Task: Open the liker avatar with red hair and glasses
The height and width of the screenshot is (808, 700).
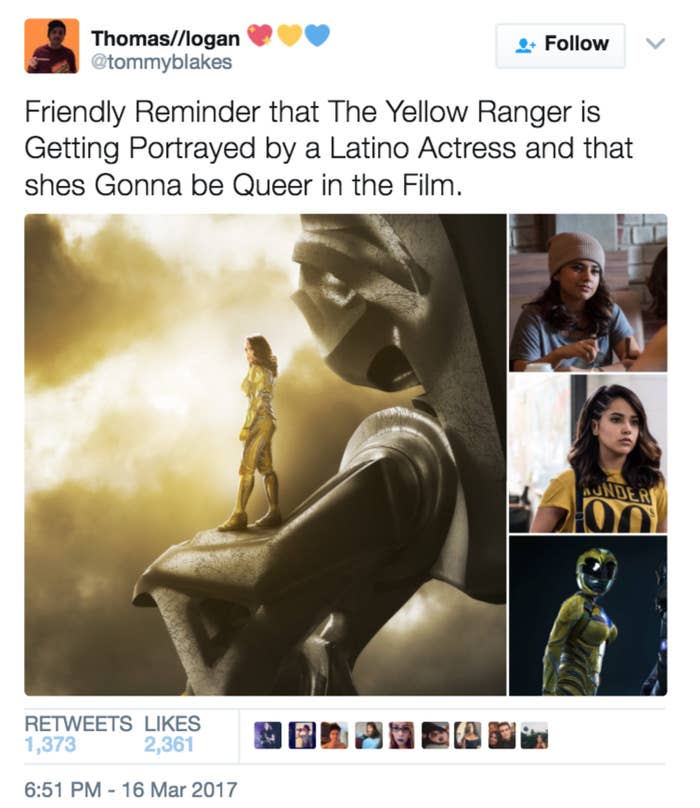Action: pyautogui.click(x=402, y=735)
